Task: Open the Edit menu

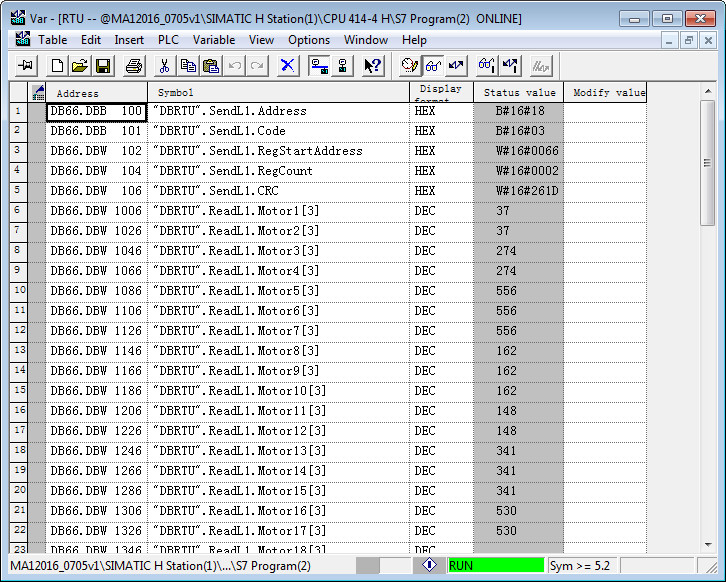Action: click(x=91, y=40)
